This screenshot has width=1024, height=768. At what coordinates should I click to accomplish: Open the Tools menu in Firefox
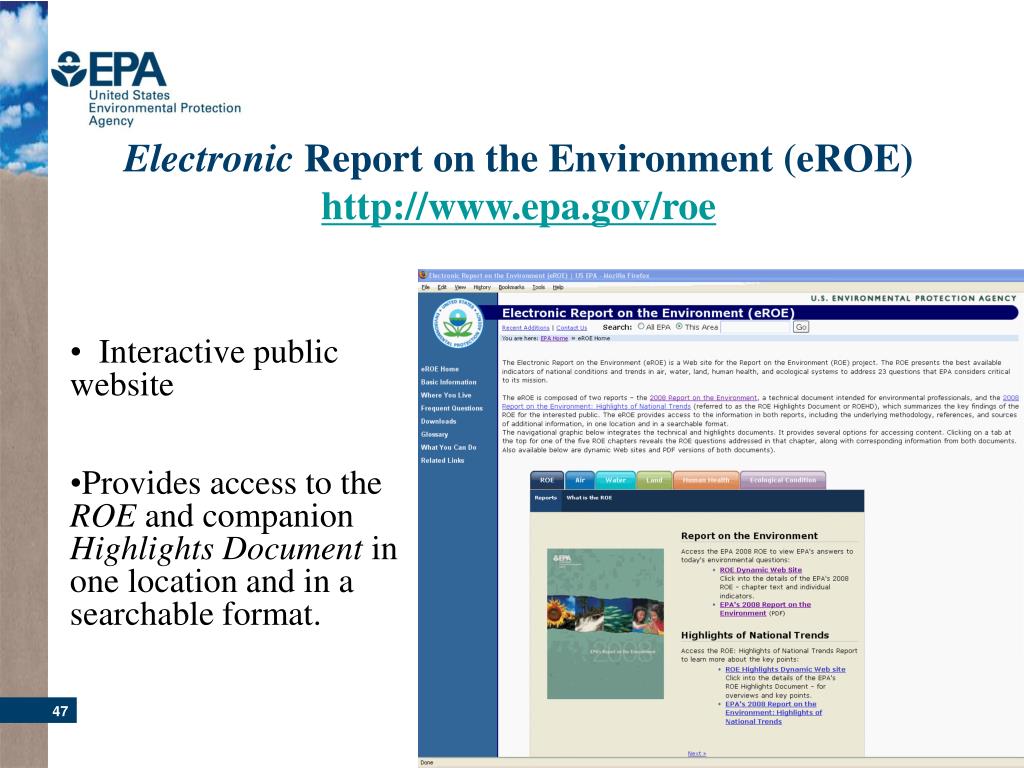pyautogui.click(x=539, y=287)
